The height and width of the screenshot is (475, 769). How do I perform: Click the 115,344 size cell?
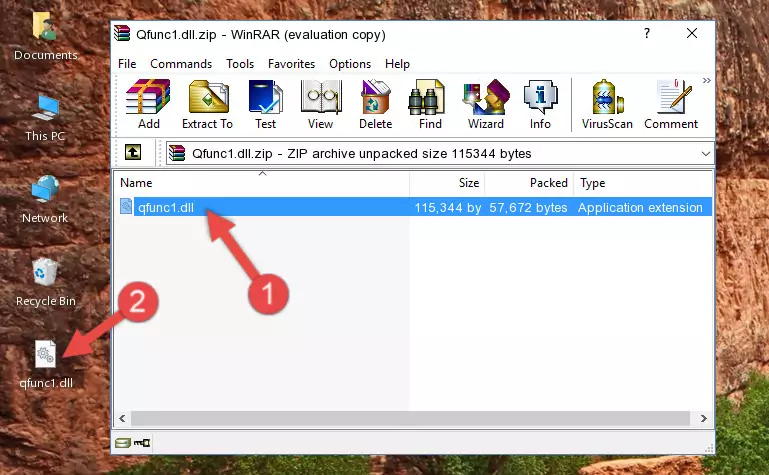tap(447, 207)
